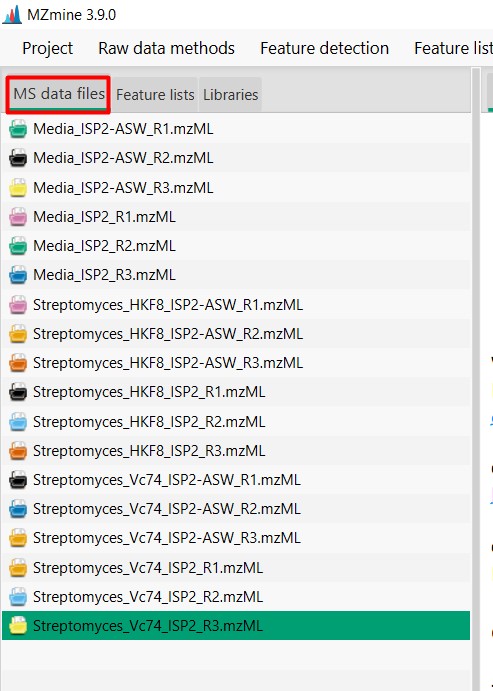This screenshot has height=691, width=493.
Task: Click file icon of Streptomyces_Vc74_ISP2-ASW_R2.mzML
Action: coord(18,509)
